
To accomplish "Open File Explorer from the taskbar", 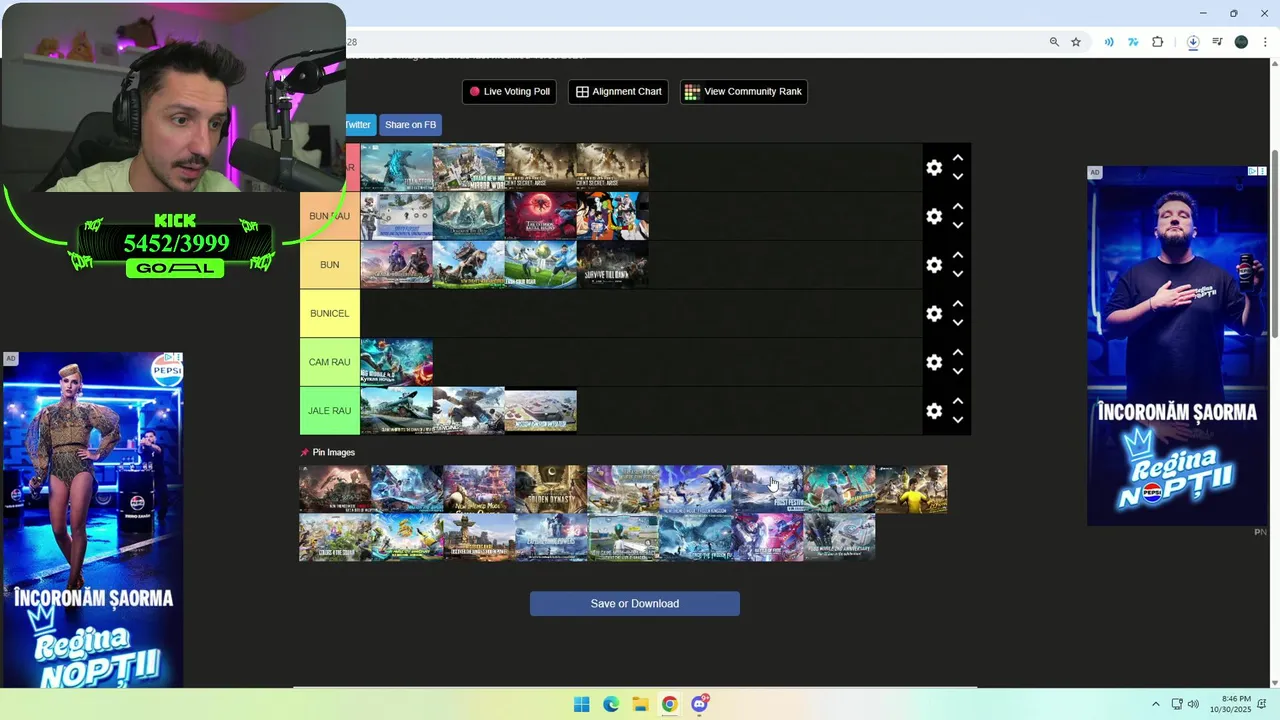I will coord(640,704).
